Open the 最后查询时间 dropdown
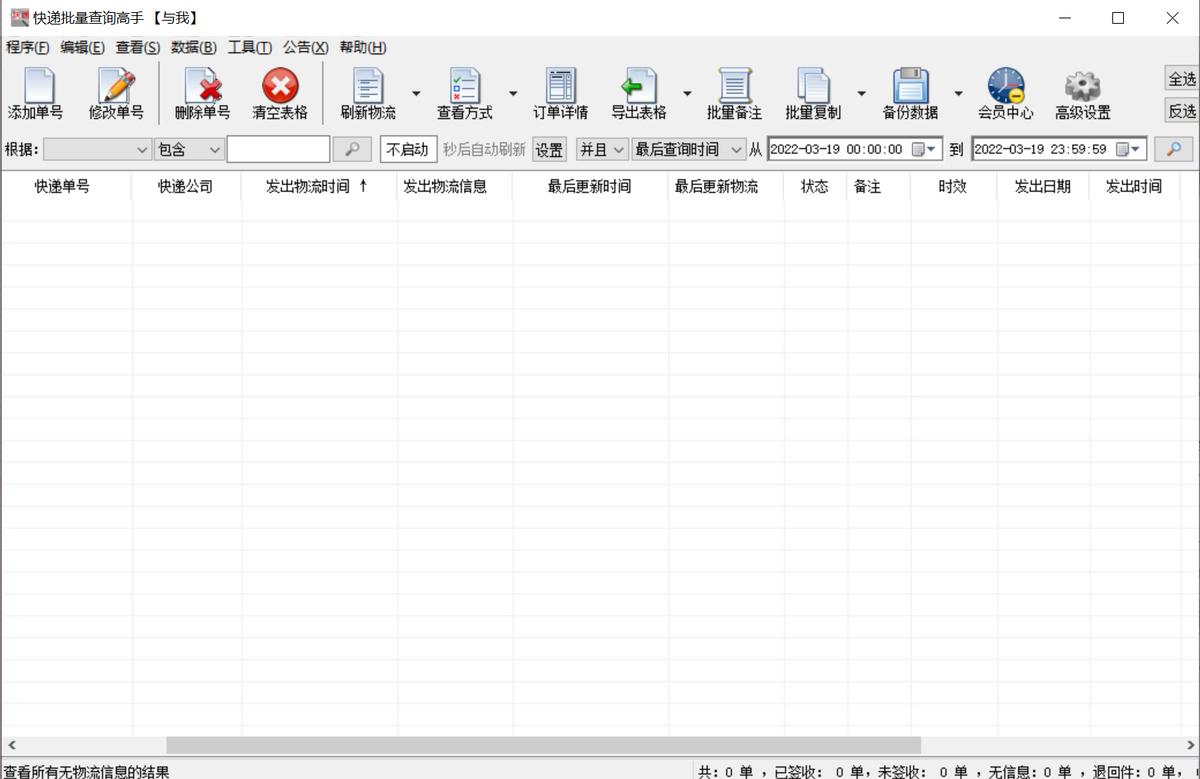Screen dimensions: 1200x779 coord(689,149)
